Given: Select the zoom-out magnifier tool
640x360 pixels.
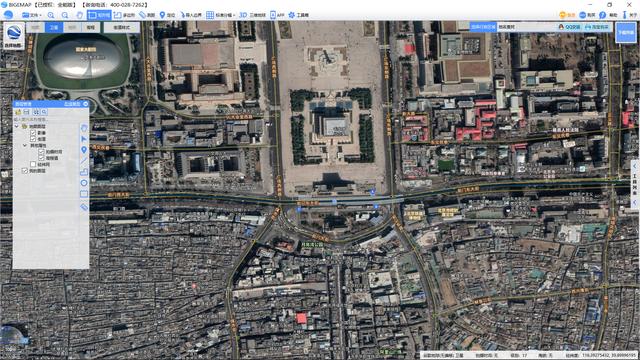Looking at the screenshot, I should coord(65,15).
